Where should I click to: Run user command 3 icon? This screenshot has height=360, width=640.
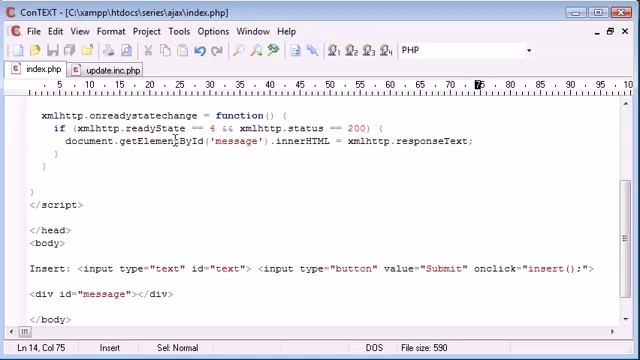click(x=369, y=50)
